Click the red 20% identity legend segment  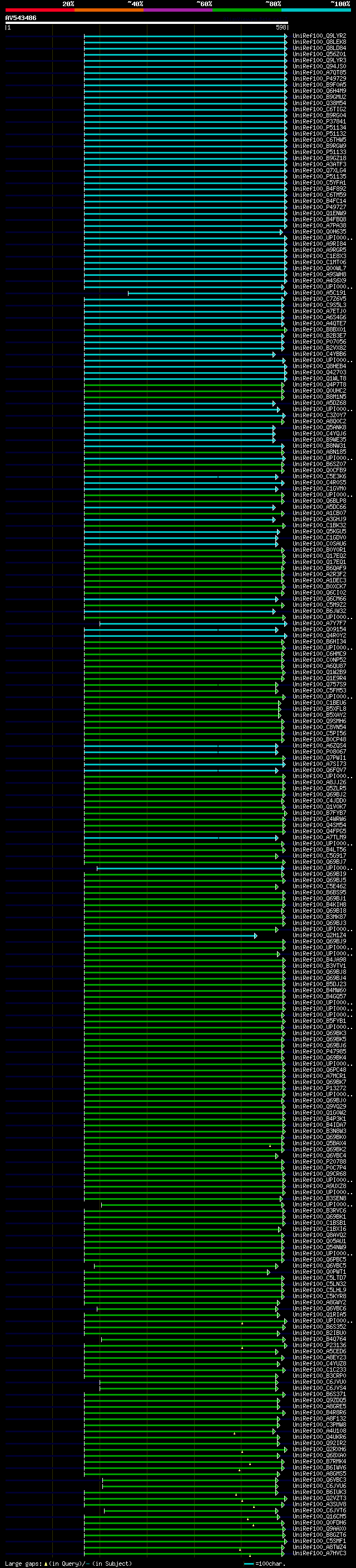(40, 11)
